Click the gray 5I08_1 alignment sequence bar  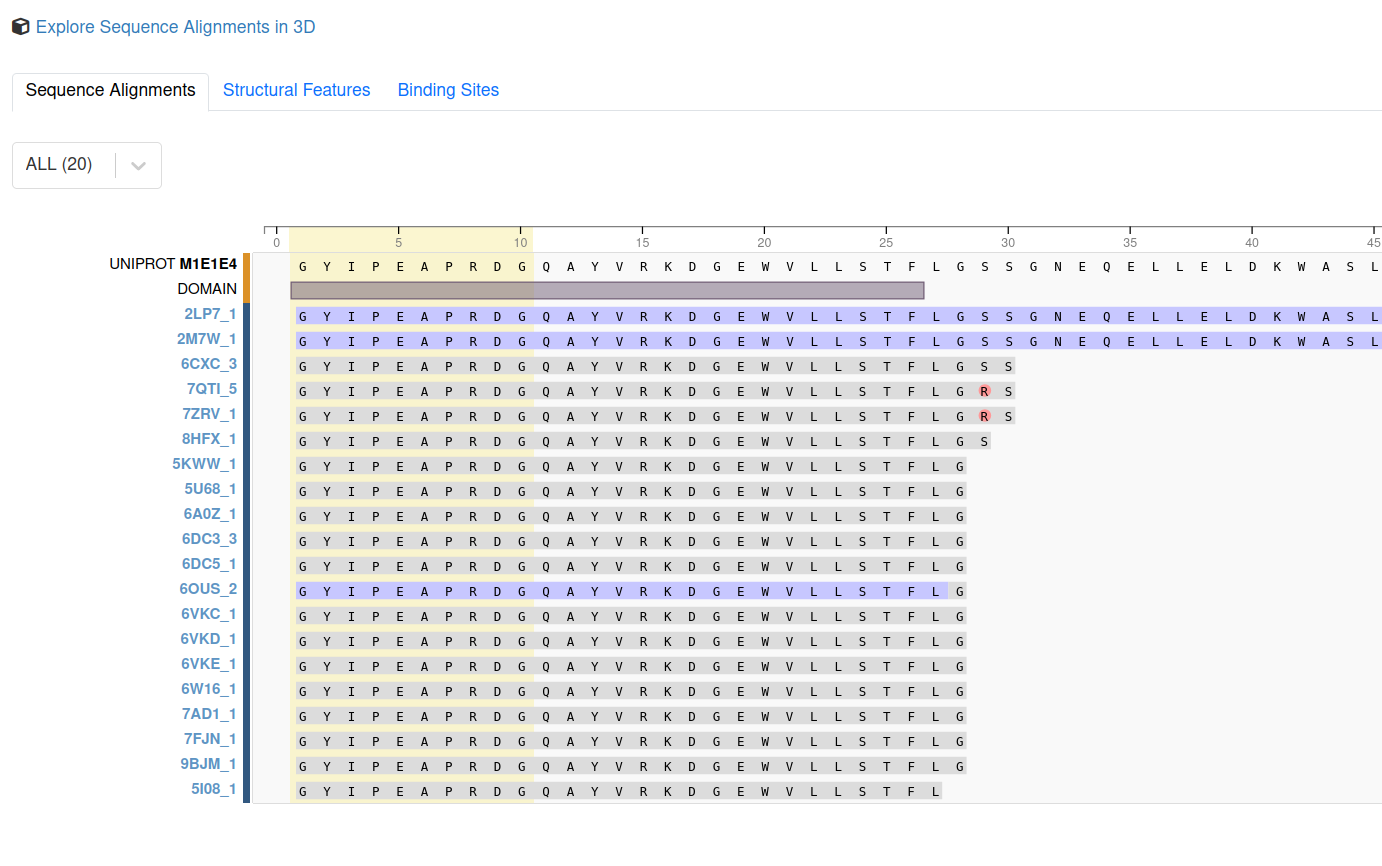pyautogui.click(x=619, y=791)
